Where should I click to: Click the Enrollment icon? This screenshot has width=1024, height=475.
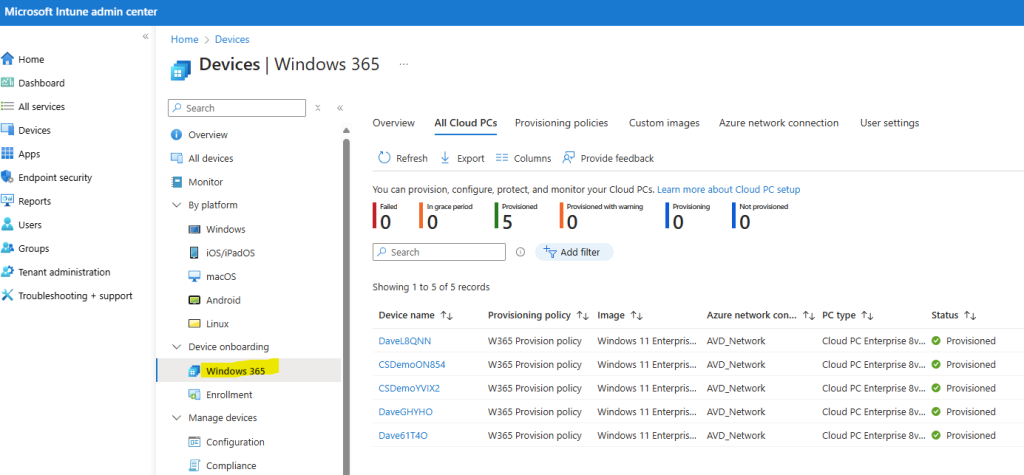[x=194, y=395]
